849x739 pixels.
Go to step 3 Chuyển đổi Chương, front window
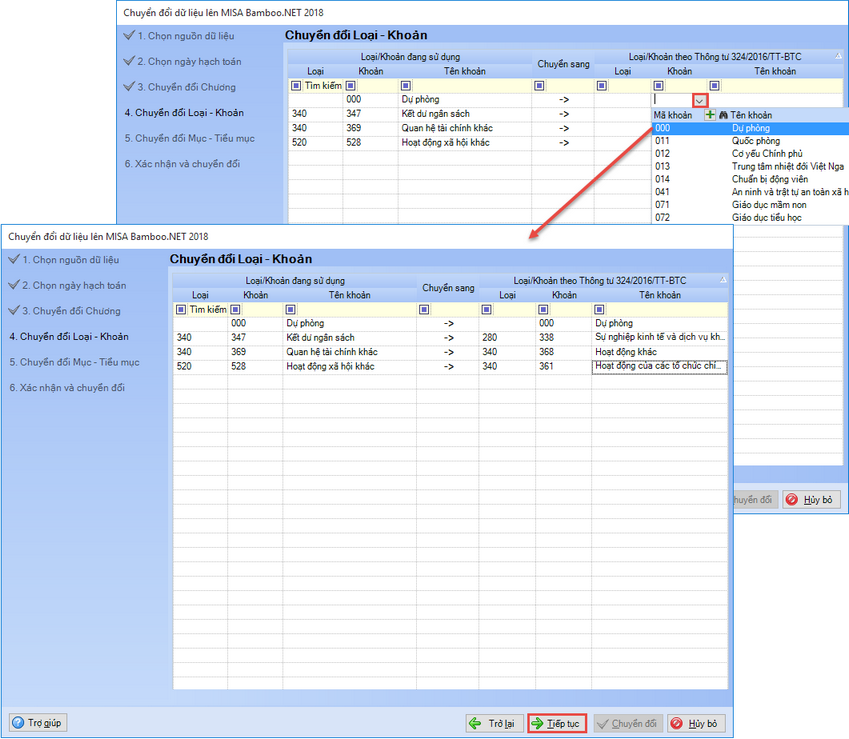point(71,311)
